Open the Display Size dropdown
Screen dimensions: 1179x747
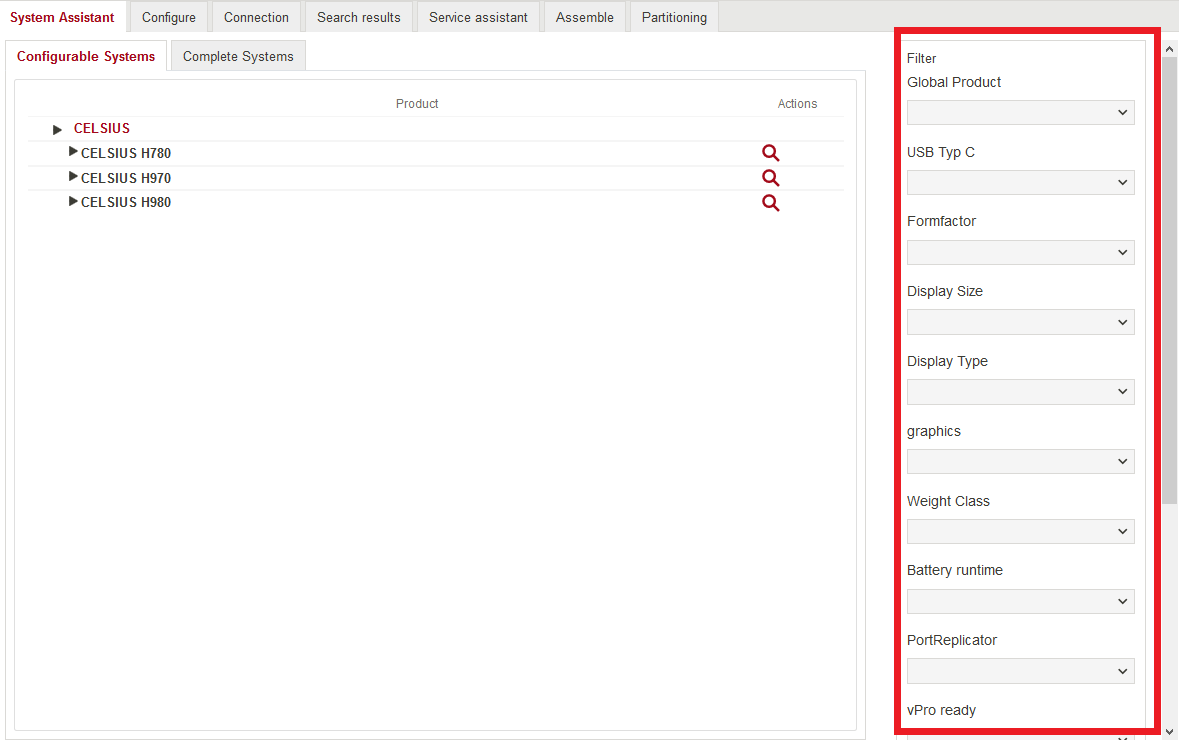(1020, 322)
